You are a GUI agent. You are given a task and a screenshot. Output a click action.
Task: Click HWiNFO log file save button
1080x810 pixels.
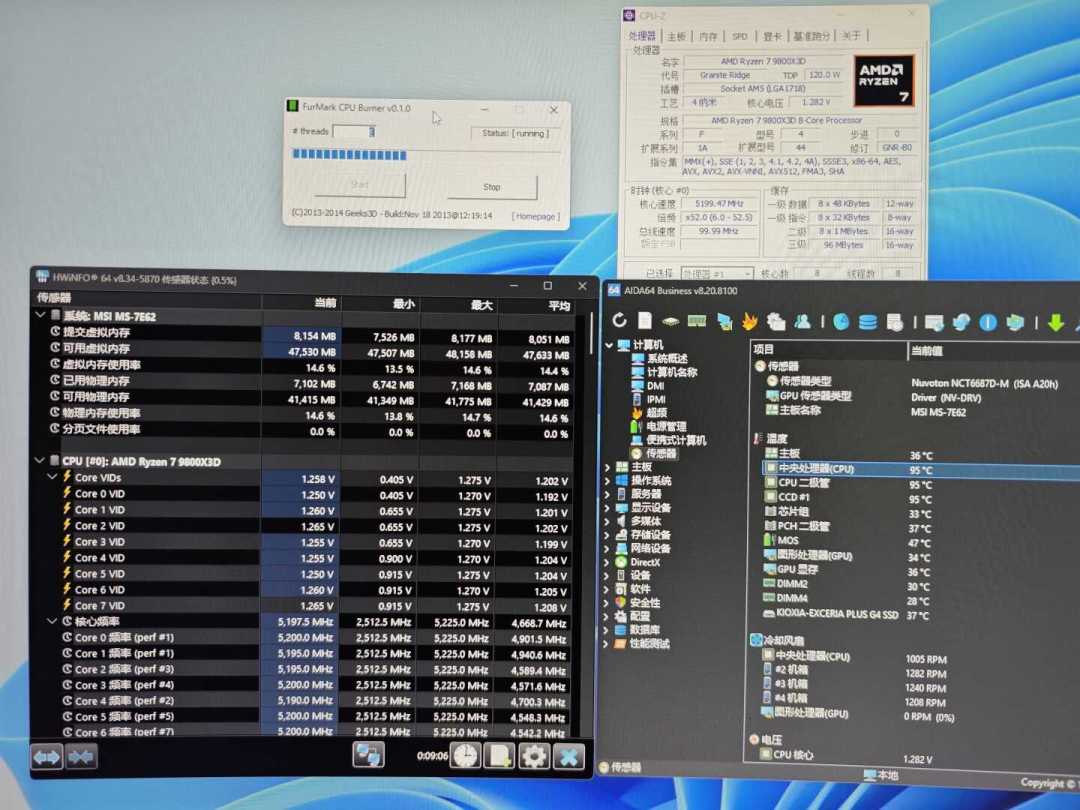[499, 756]
